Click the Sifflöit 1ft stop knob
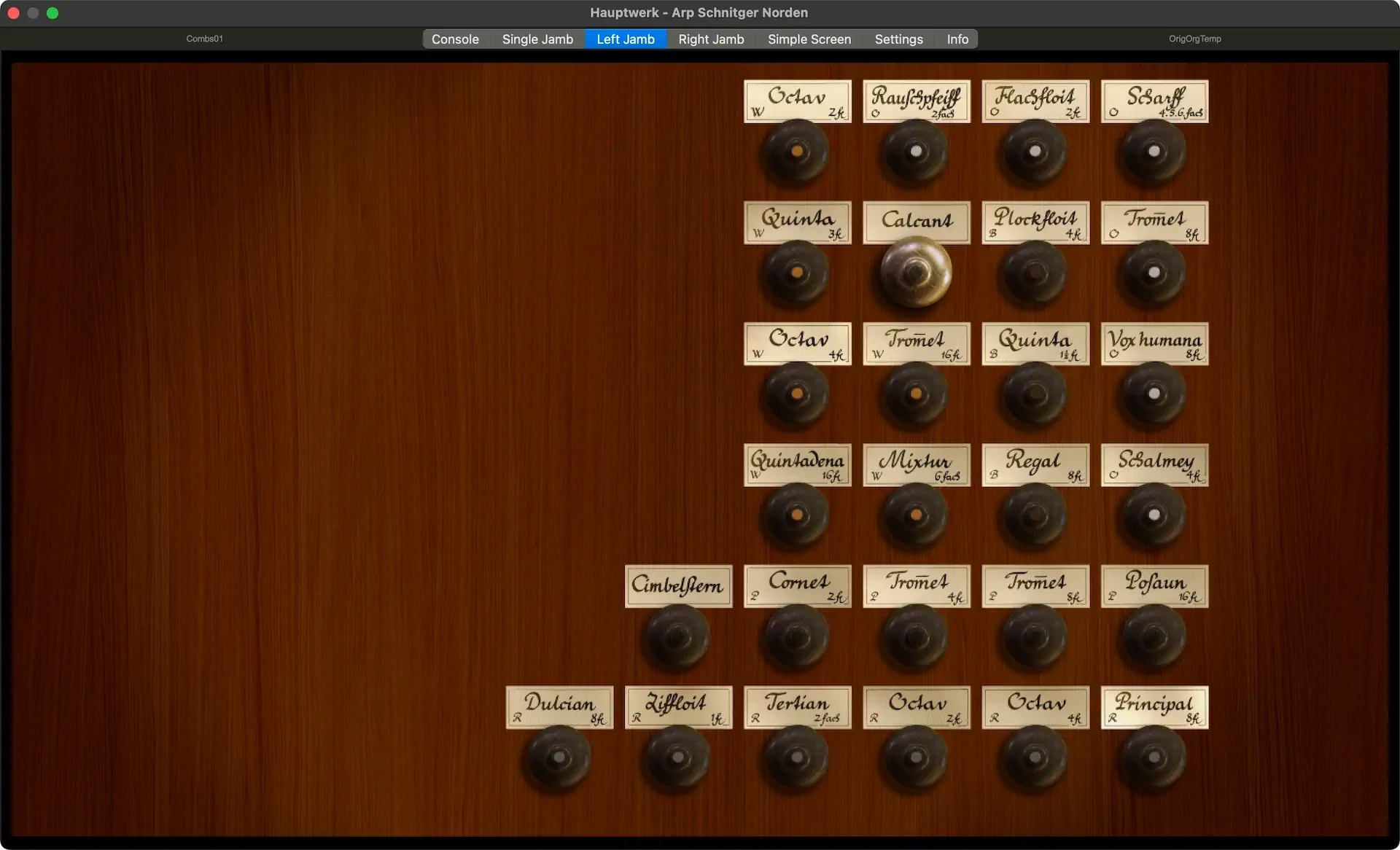Image resolution: width=1400 pixels, height=850 pixels. click(677, 757)
